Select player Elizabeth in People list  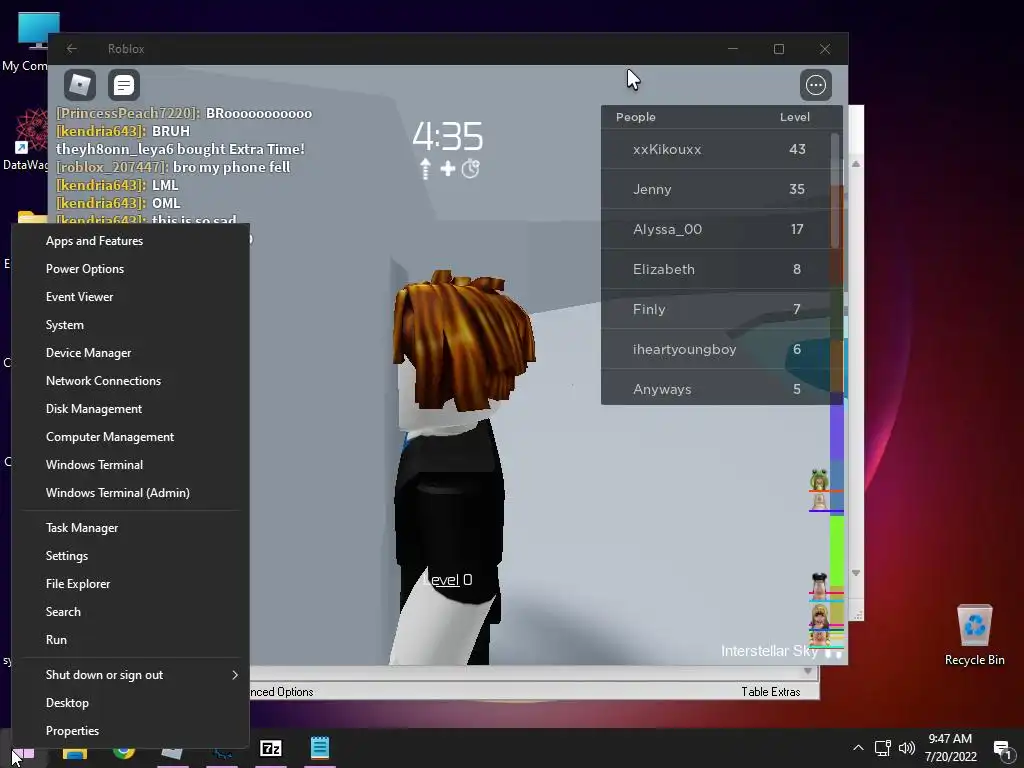(716, 269)
